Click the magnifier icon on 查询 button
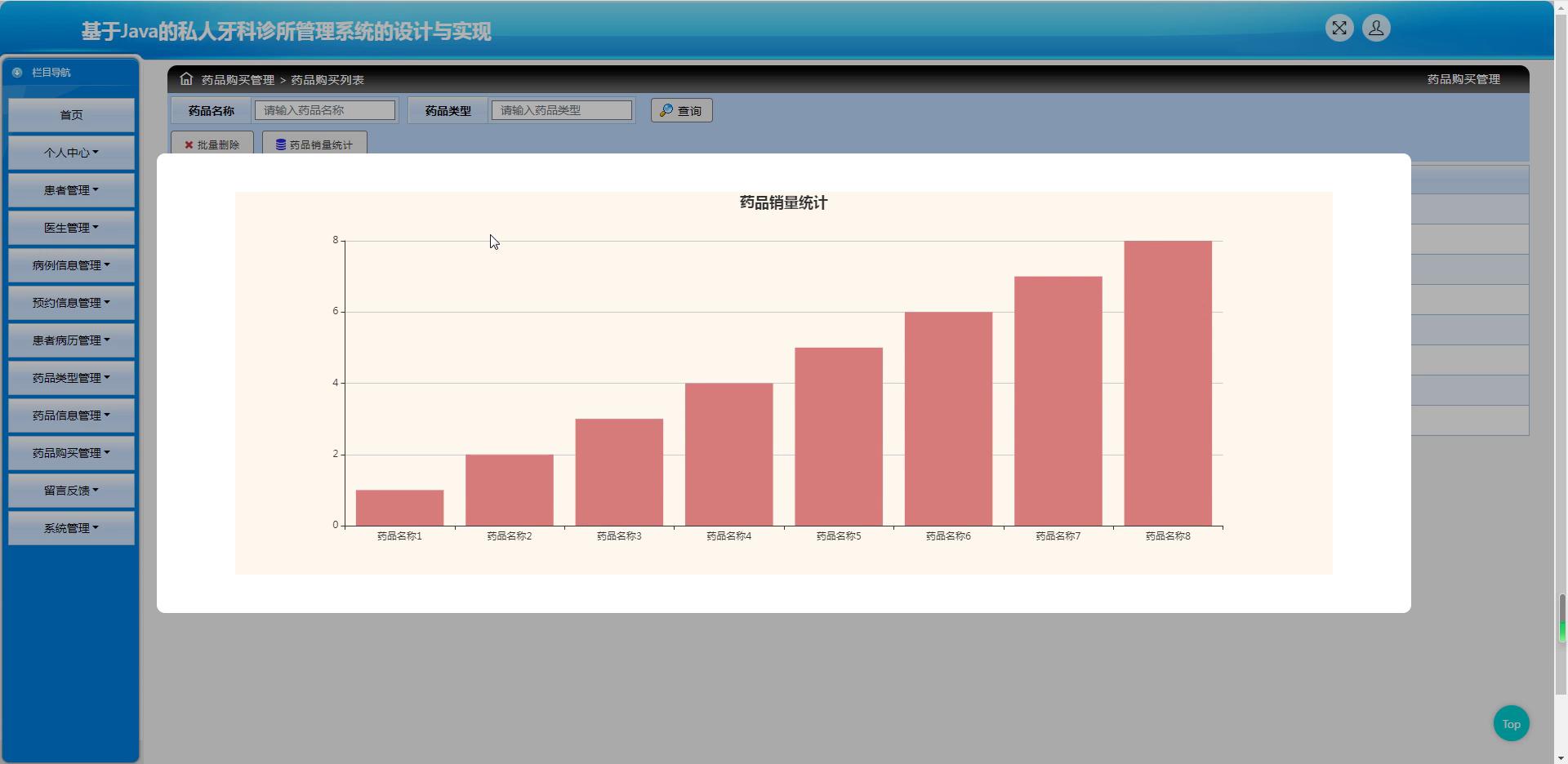This screenshot has height=764, width=1568. (666, 110)
